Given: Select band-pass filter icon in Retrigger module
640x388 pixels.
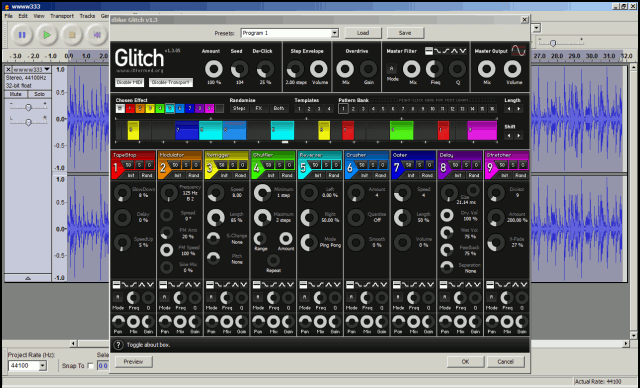Looking at the screenshot, I should coord(235,284).
